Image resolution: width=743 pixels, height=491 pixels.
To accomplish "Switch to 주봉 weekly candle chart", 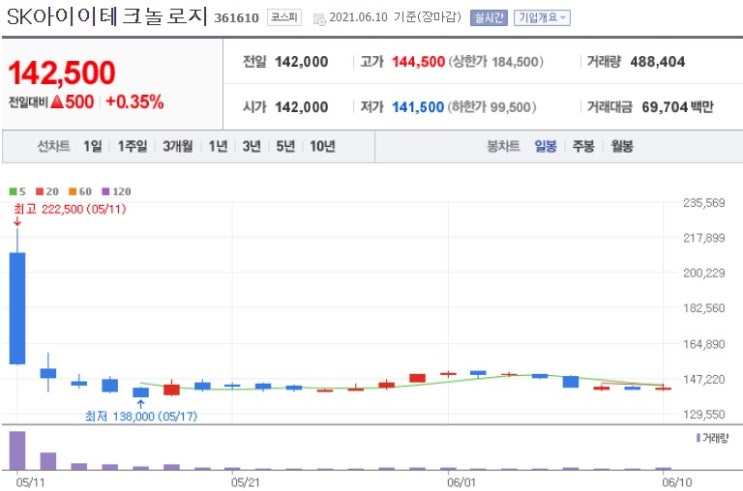I will [x=583, y=146].
